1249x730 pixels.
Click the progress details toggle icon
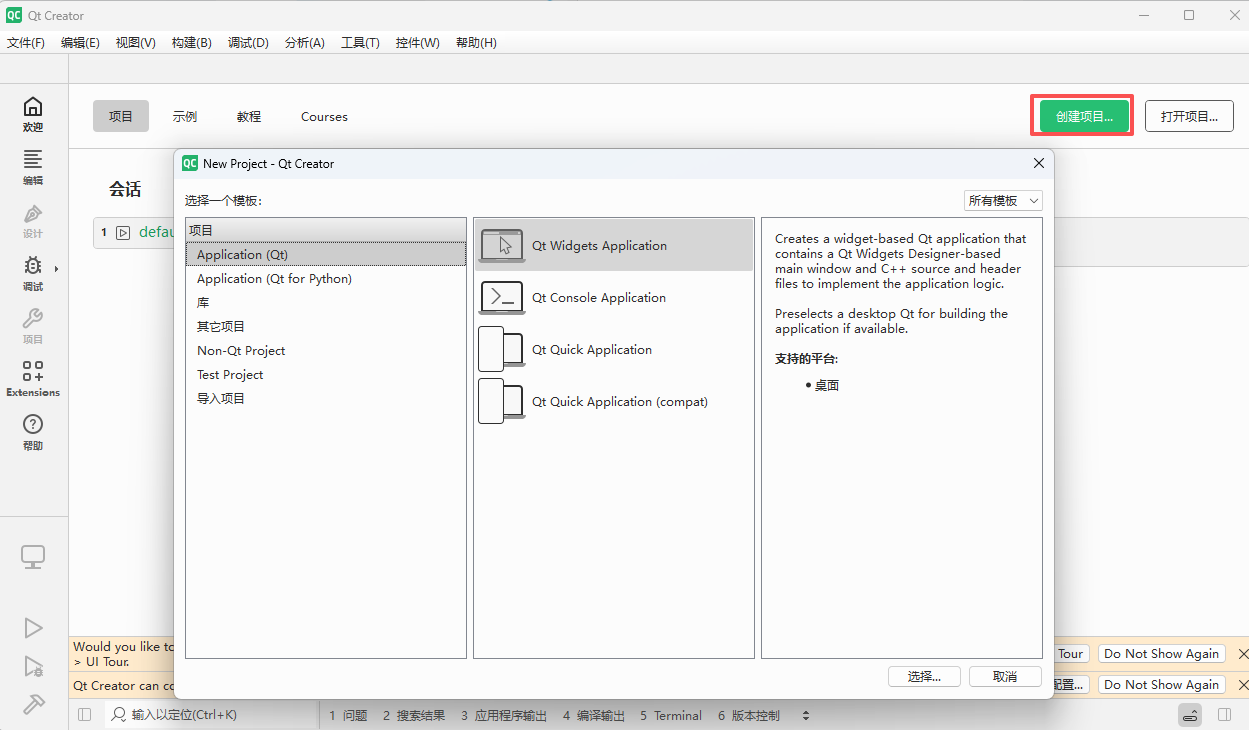point(1190,715)
